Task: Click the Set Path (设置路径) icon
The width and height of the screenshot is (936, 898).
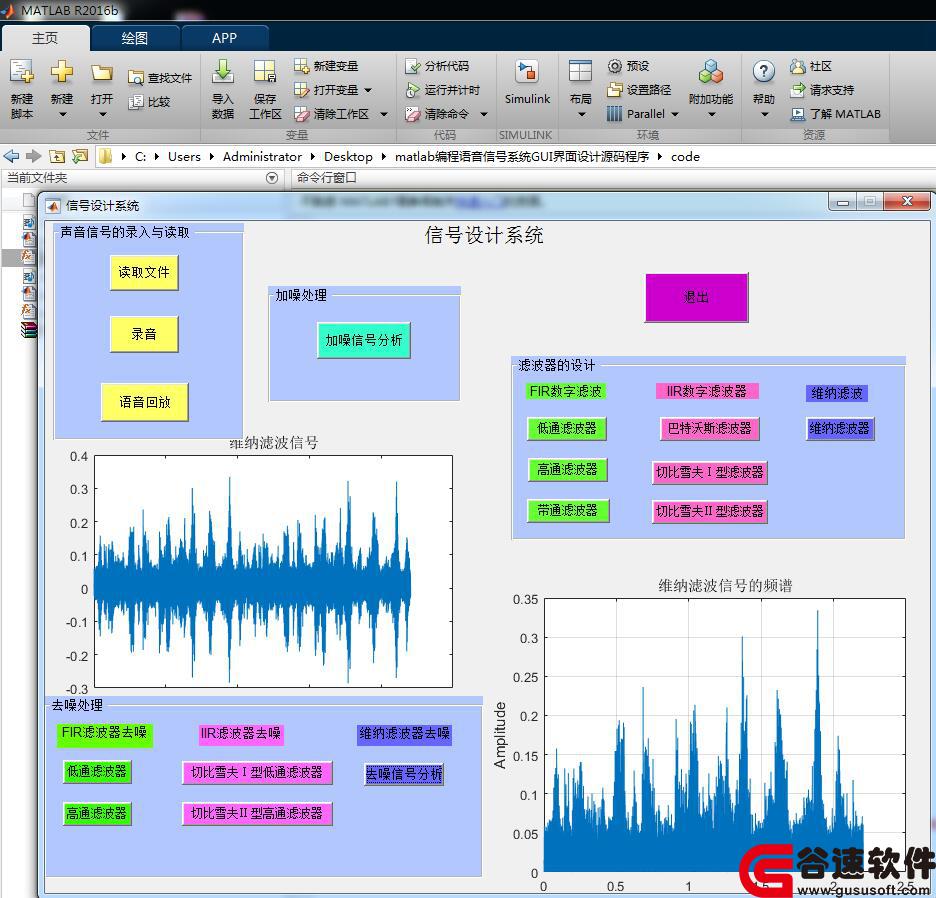Action: click(x=615, y=90)
